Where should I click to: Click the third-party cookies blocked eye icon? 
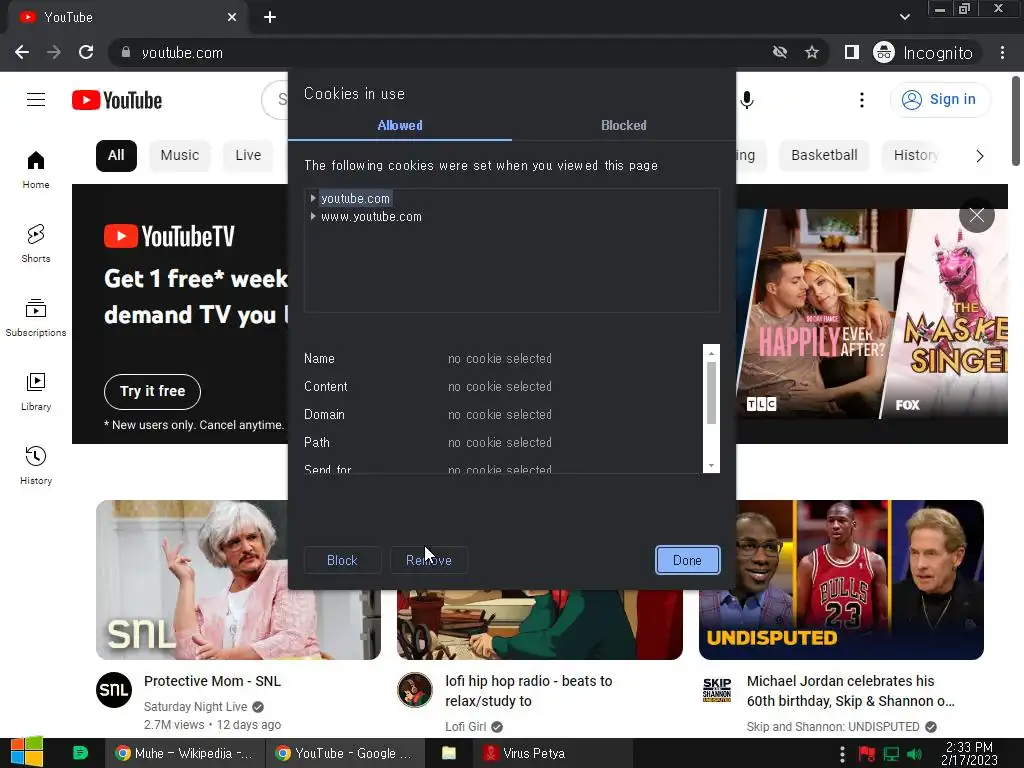[x=780, y=52]
